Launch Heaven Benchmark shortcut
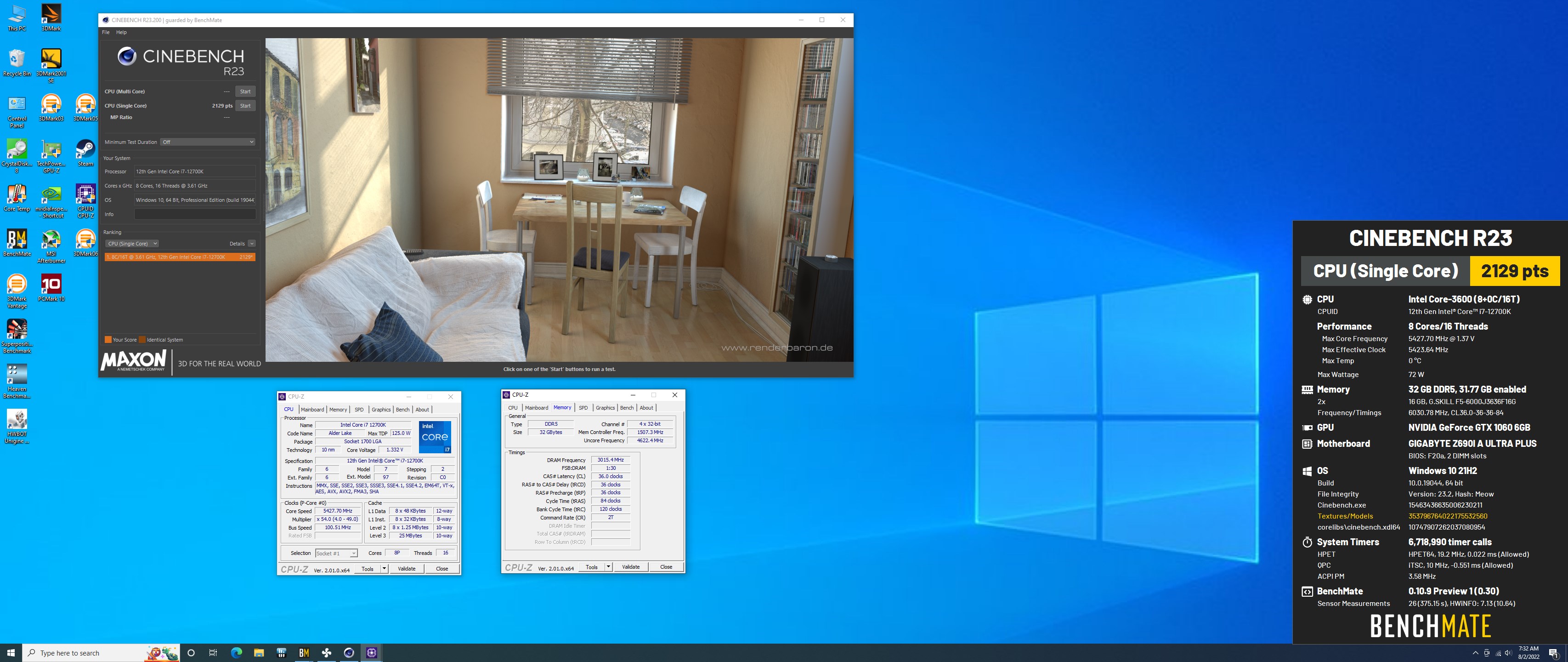Screen dimensions: 1568x662 17,381
